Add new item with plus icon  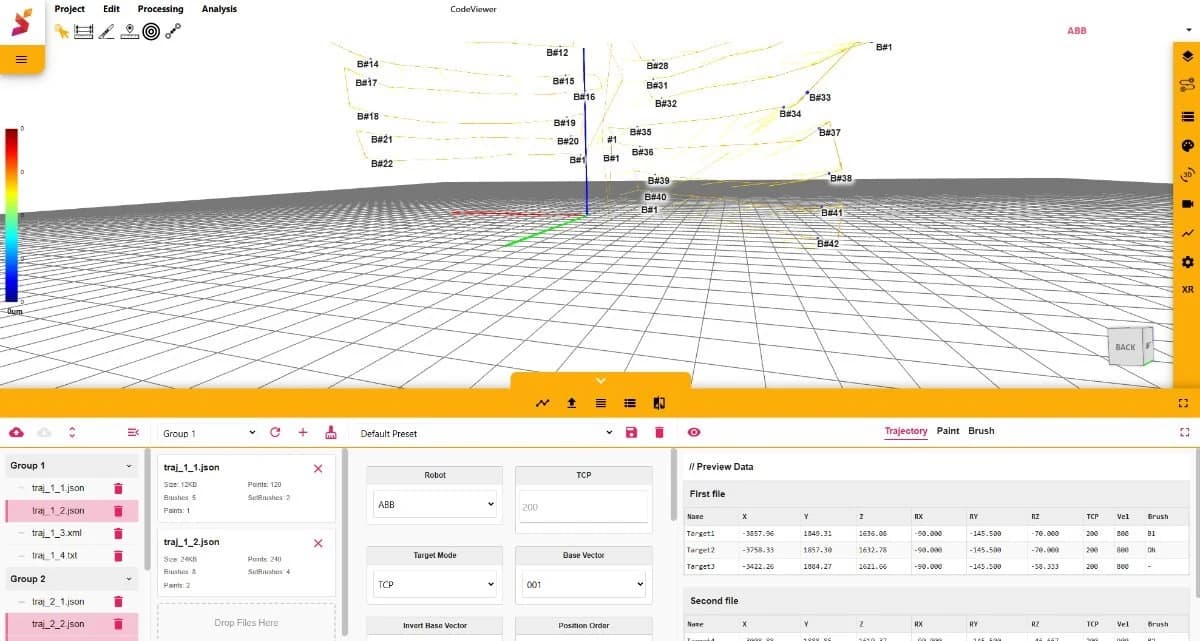coord(303,432)
